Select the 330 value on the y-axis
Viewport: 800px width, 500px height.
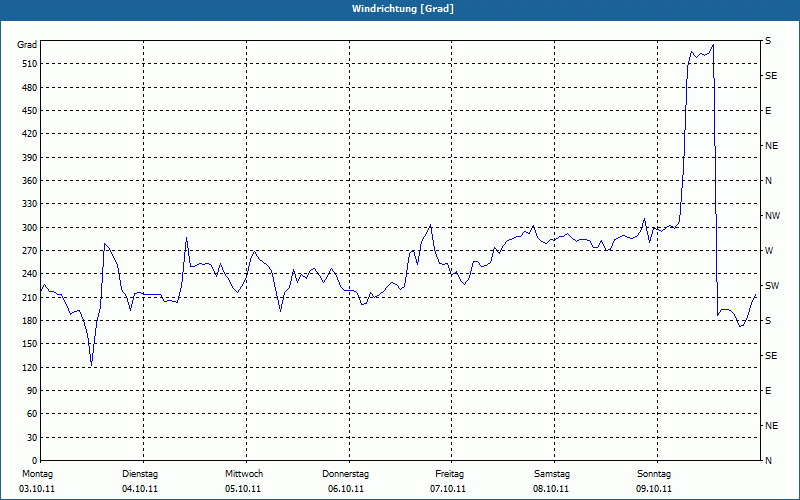[x=29, y=204]
